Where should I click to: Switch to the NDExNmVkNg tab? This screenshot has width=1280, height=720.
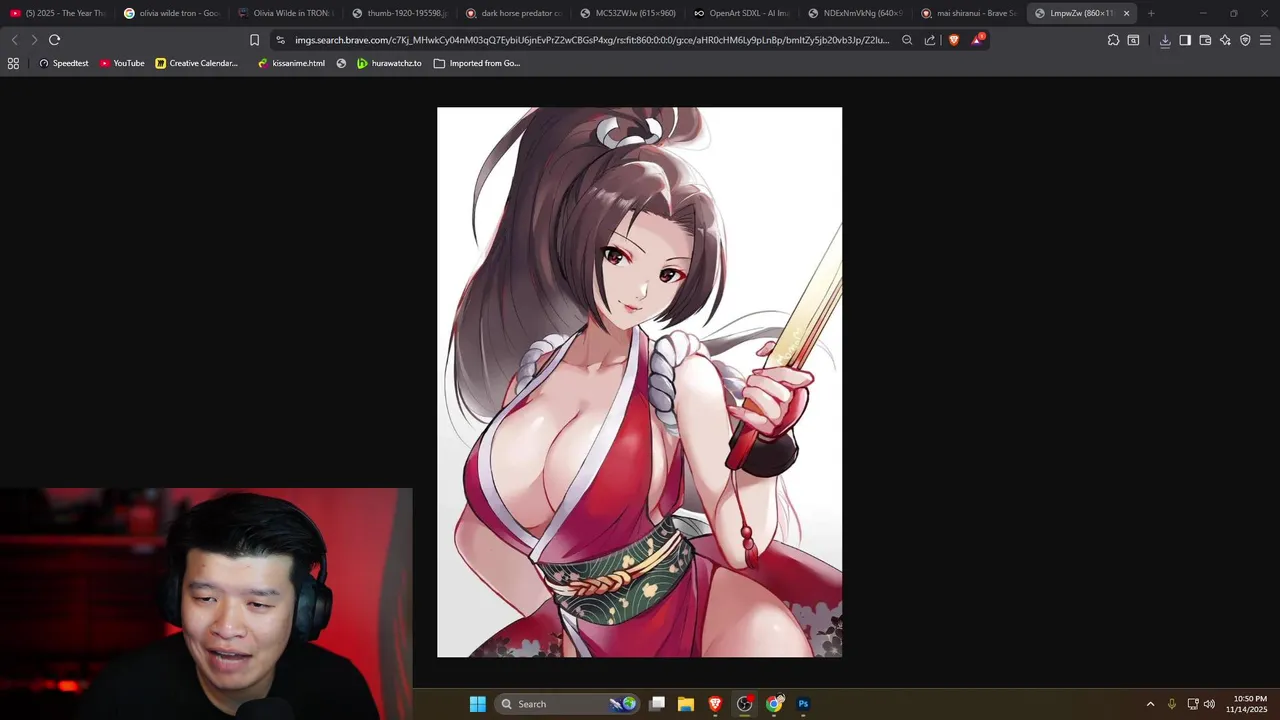(x=856, y=13)
